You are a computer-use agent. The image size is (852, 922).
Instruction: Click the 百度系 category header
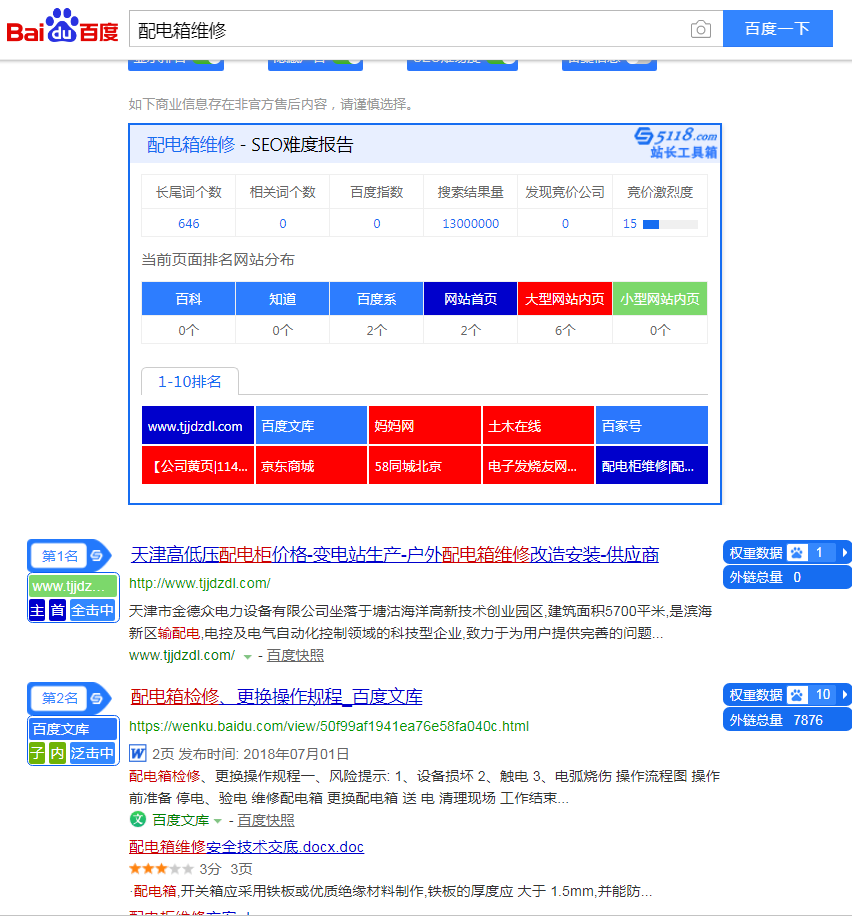tap(376, 299)
